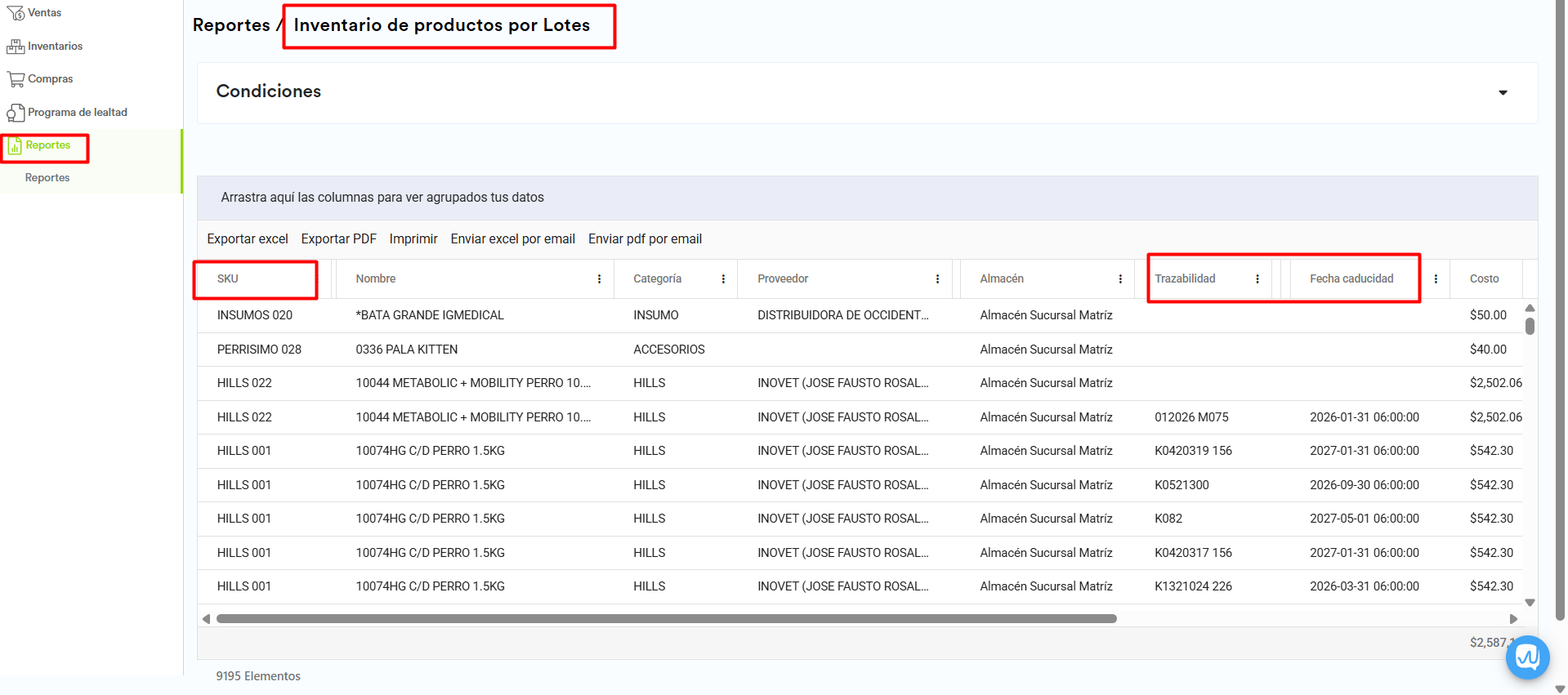Open Fecha caducidad column options menu
The image size is (1568, 695).
(1436, 279)
